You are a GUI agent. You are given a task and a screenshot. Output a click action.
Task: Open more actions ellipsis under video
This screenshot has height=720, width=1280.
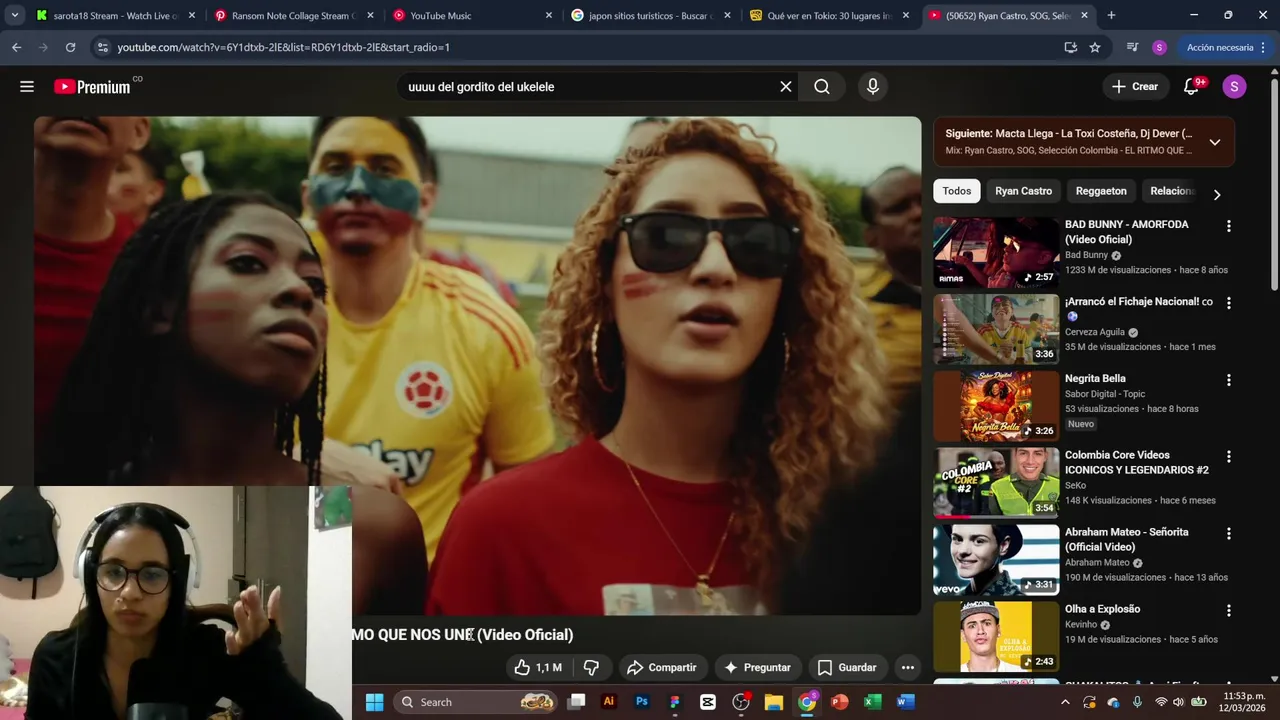(908, 667)
